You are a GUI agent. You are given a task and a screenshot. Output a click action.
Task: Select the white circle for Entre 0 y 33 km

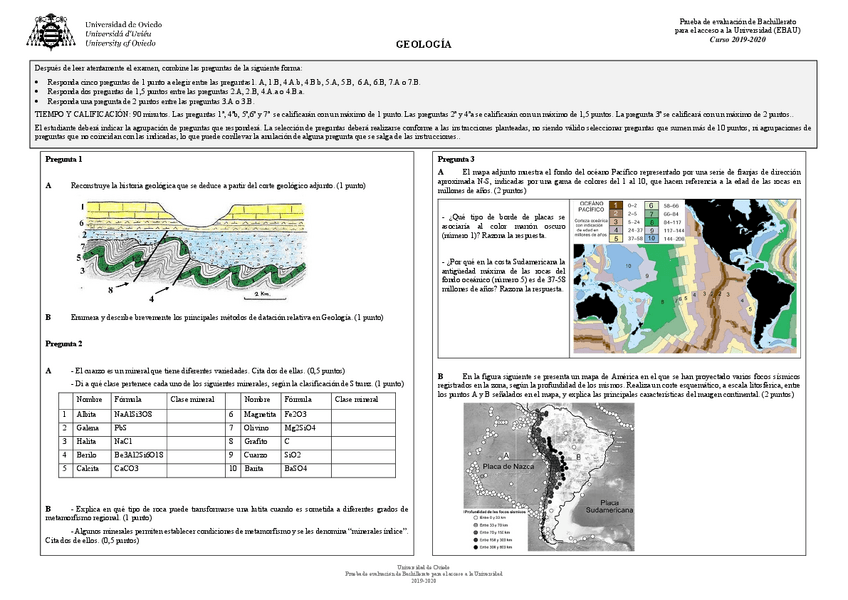coord(476,518)
